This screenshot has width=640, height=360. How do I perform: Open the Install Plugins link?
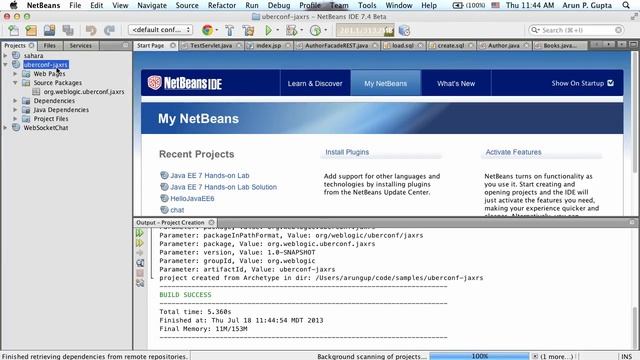pos(347,152)
